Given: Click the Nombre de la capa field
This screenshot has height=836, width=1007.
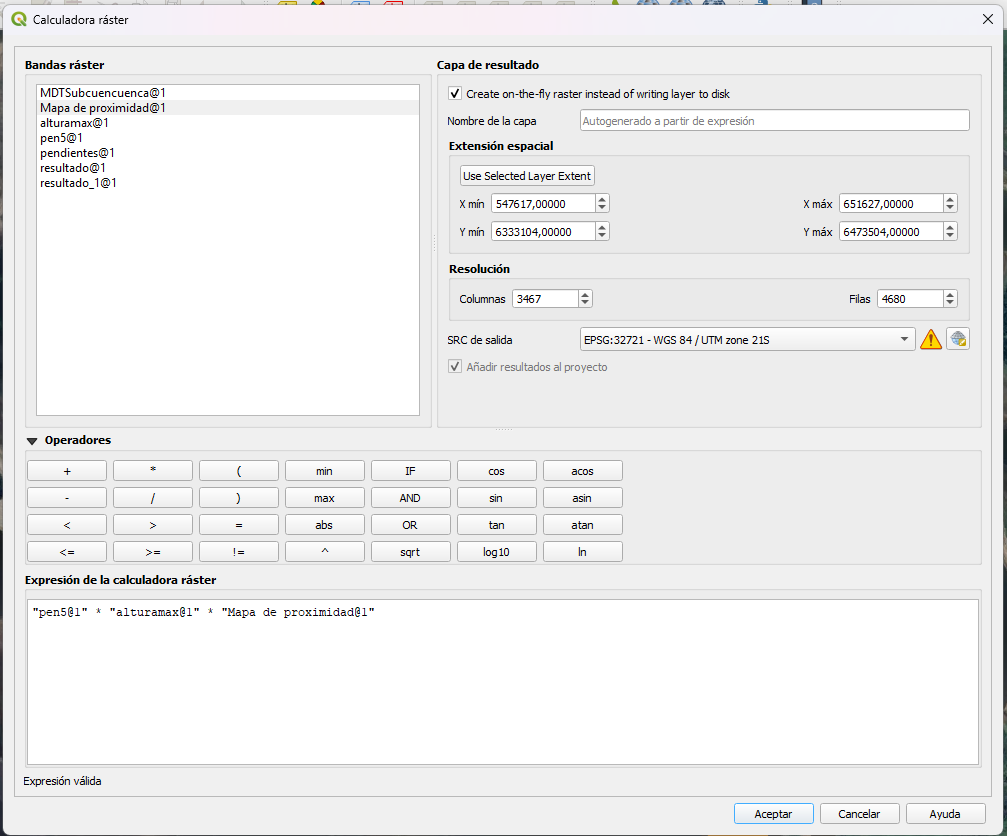Looking at the screenshot, I should [x=774, y=121].
